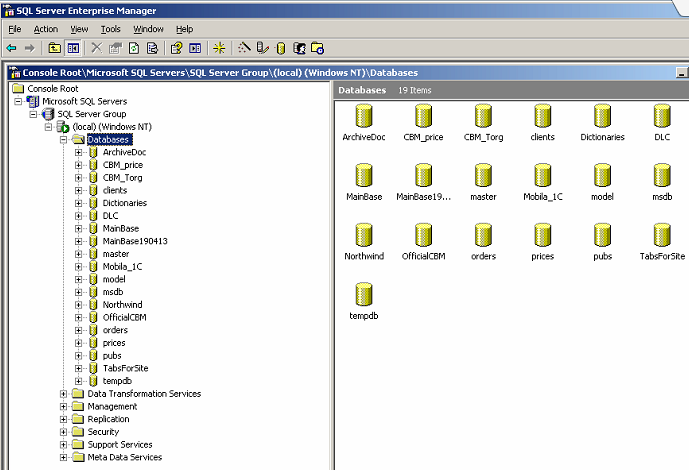Image resolution: width=689 pixels, height=470 pixels.
Task: Select Console Root in the tree
Action: (53, 89)
